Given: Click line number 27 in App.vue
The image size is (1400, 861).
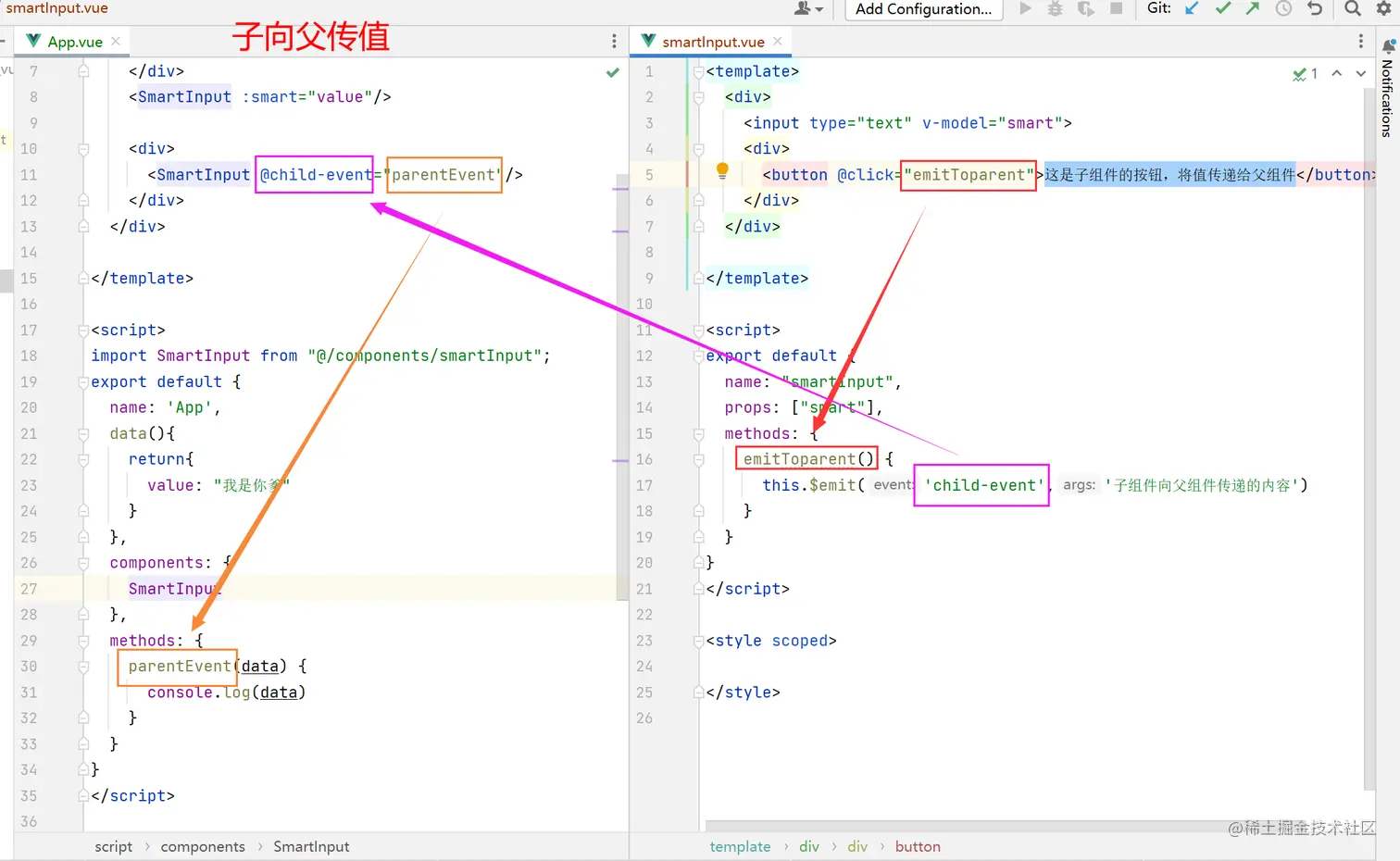Looking at the screenshot, I should click(29, 589).
